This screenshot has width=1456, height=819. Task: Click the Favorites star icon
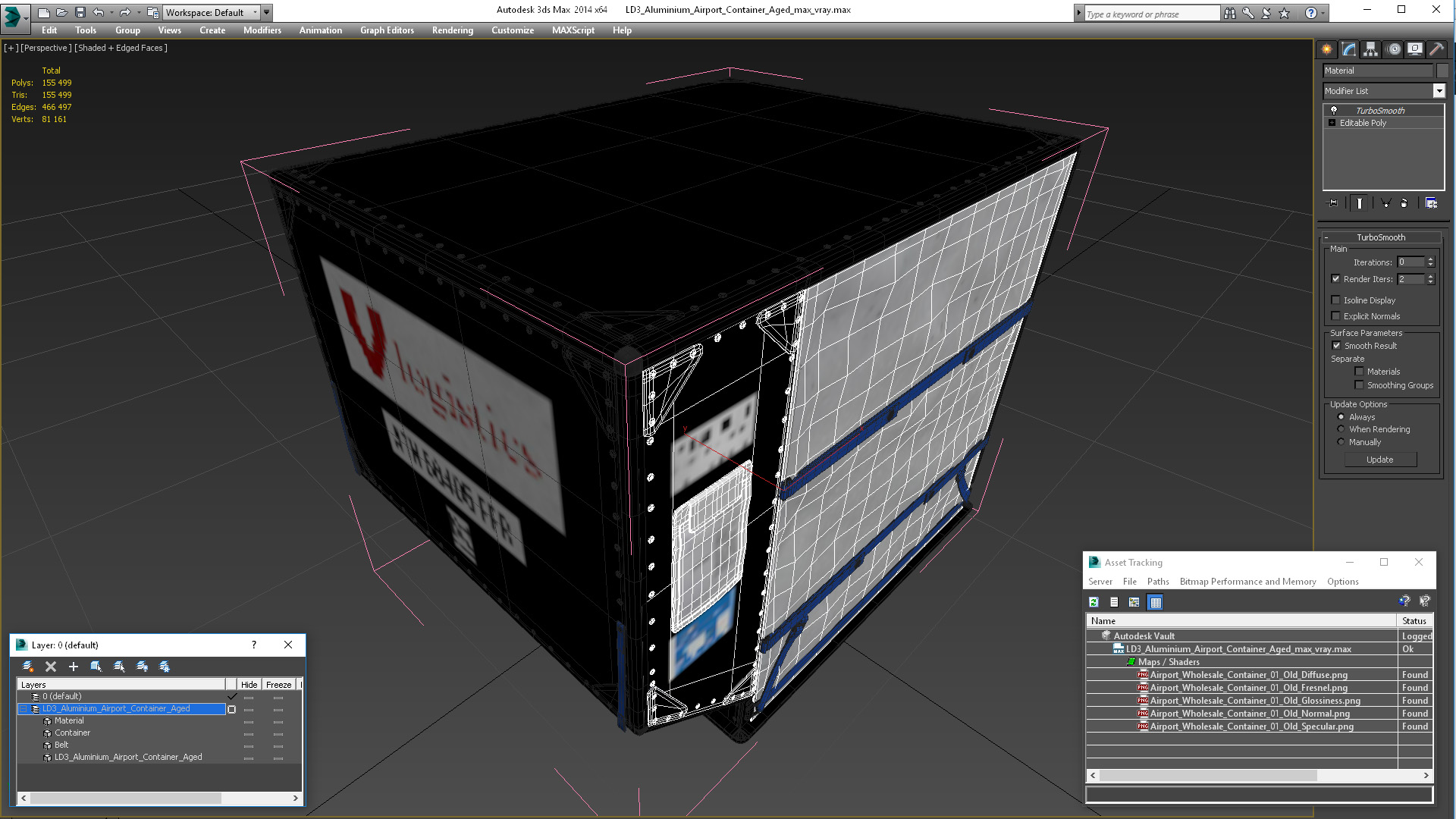1285,13
